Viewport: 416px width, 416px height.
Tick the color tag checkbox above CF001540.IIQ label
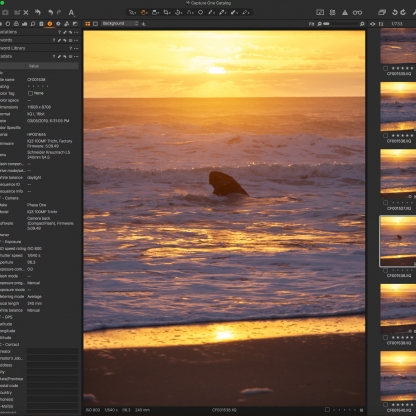tap(385, 404)
